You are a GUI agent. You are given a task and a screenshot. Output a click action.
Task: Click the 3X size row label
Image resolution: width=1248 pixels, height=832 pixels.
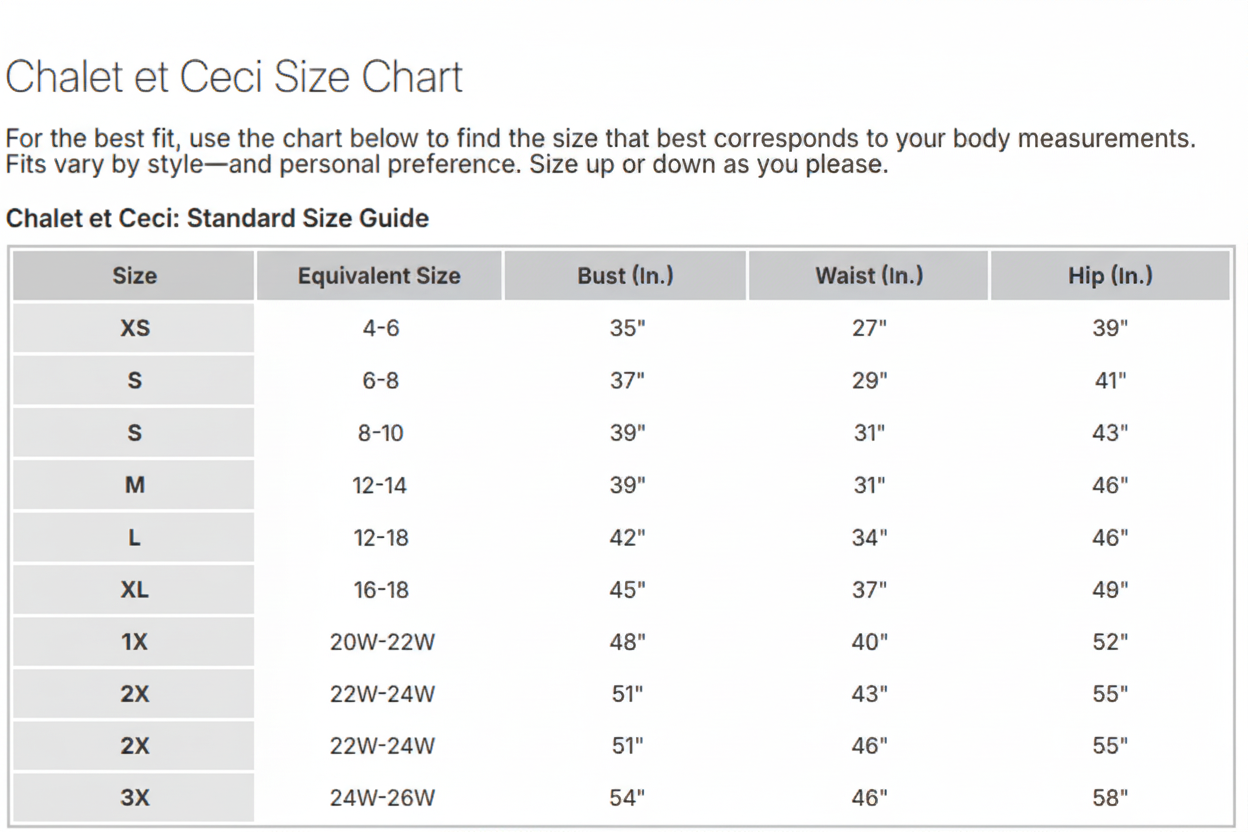click(x=134, y=798)
